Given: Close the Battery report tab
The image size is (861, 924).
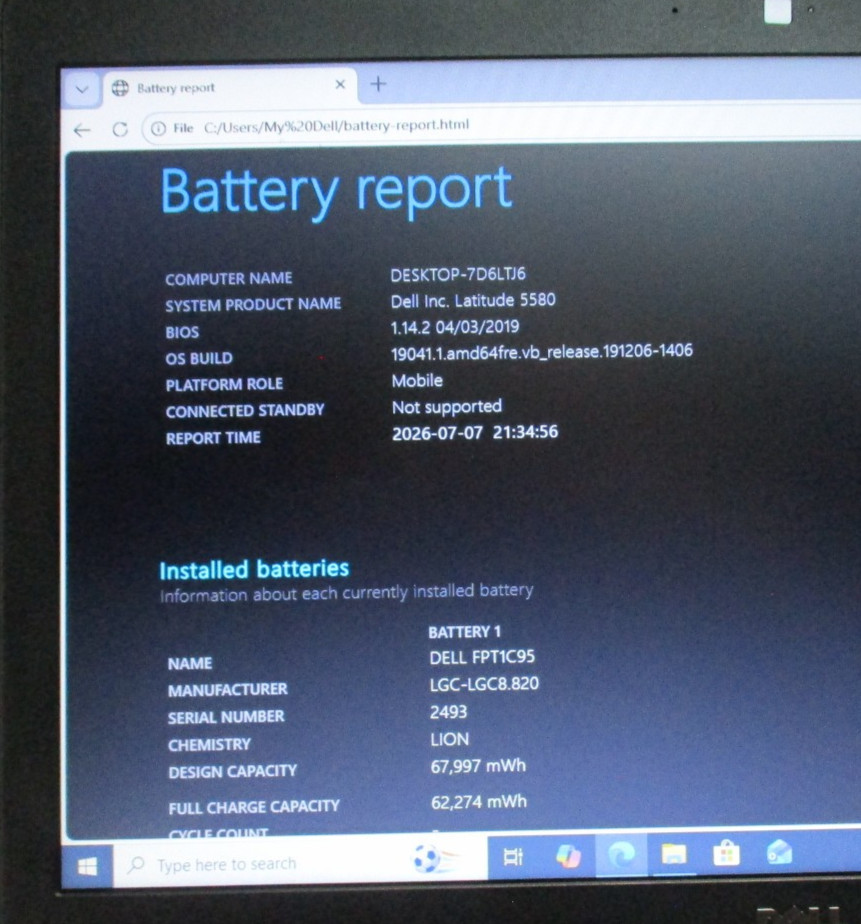Looking at the screenshot, I should pyautogui.click(x=340, y=85).
